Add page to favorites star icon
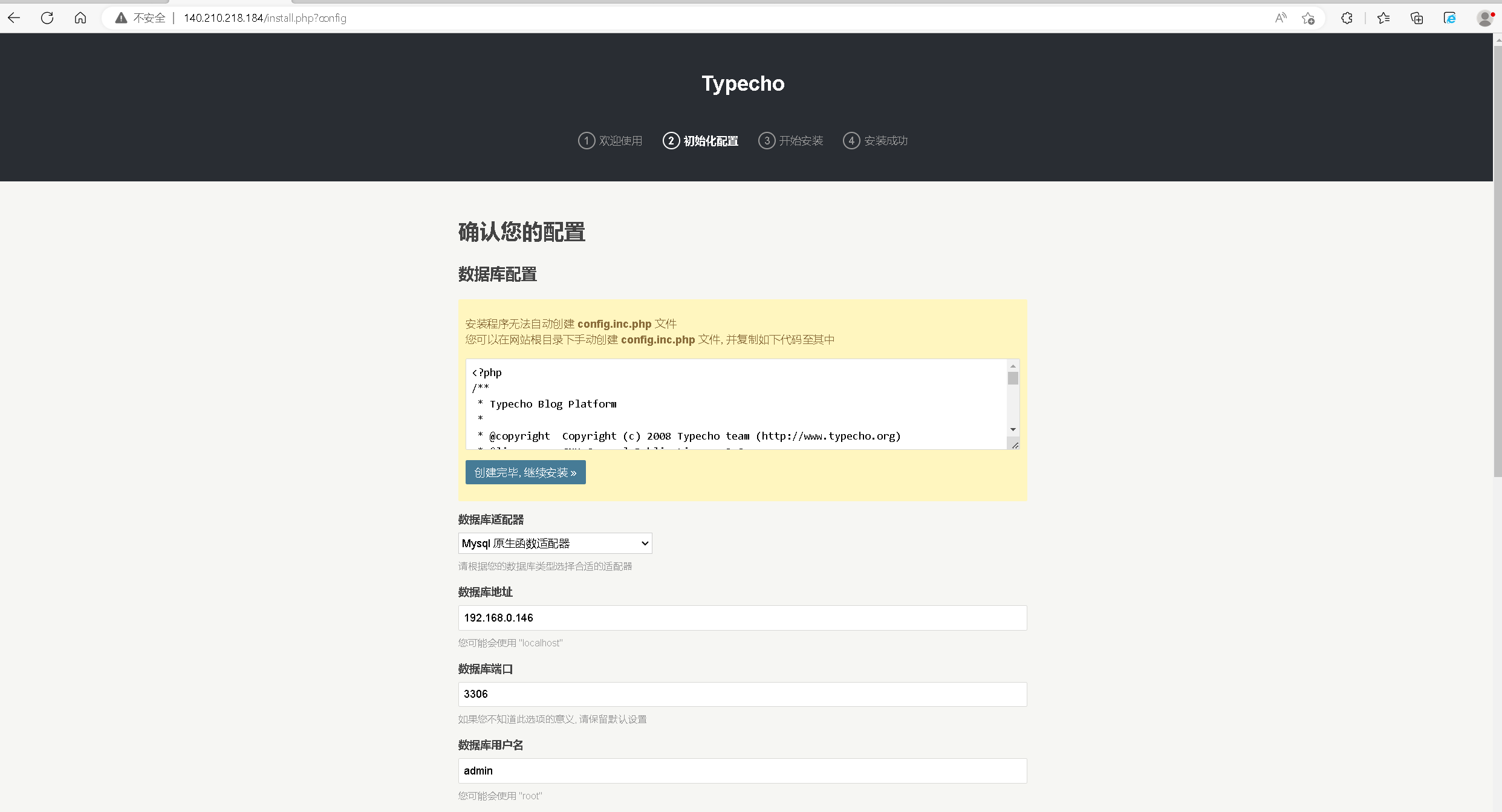 pyautogui.click(x=1309, y=18)
